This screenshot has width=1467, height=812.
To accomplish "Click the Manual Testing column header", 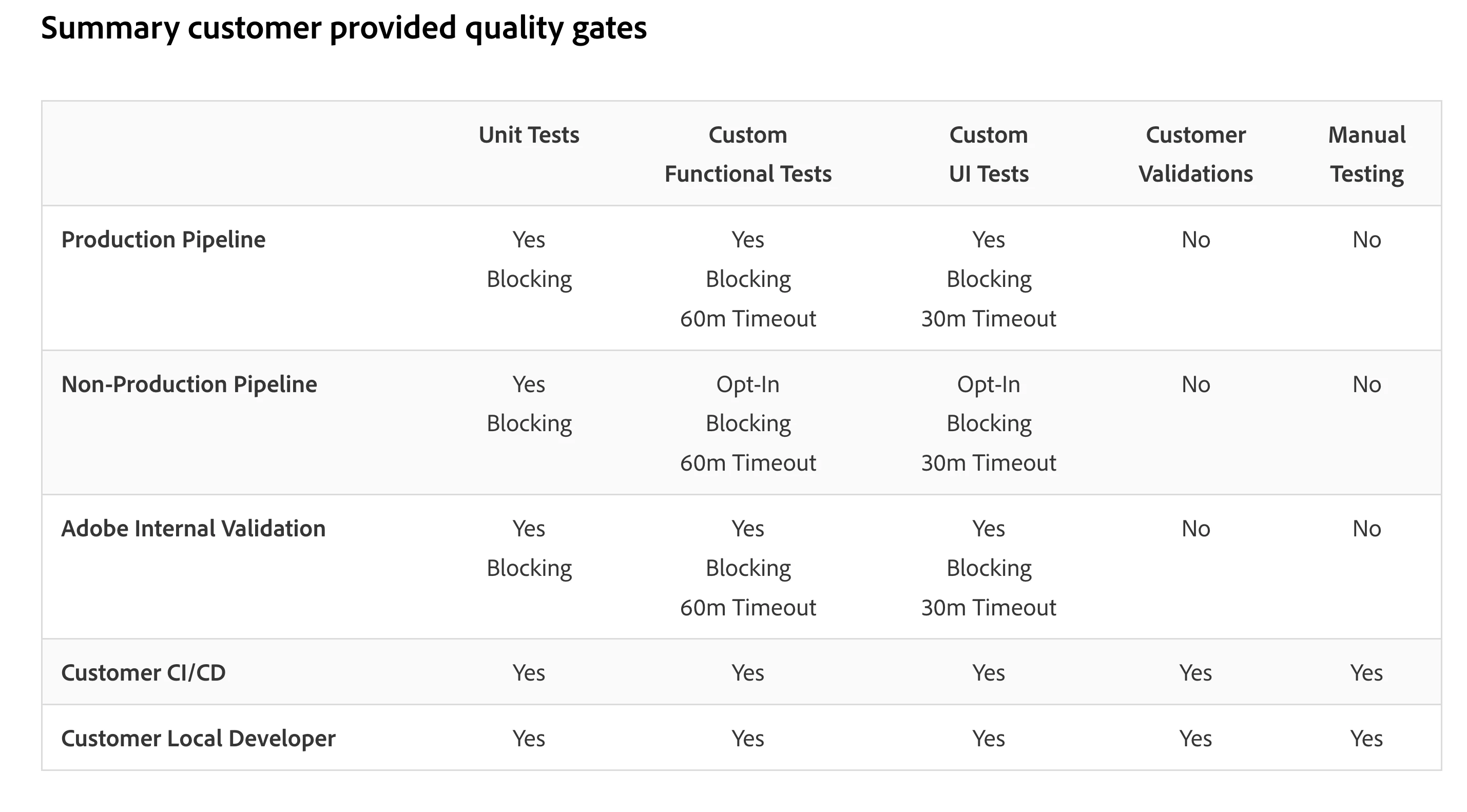I will [1366, 154].
